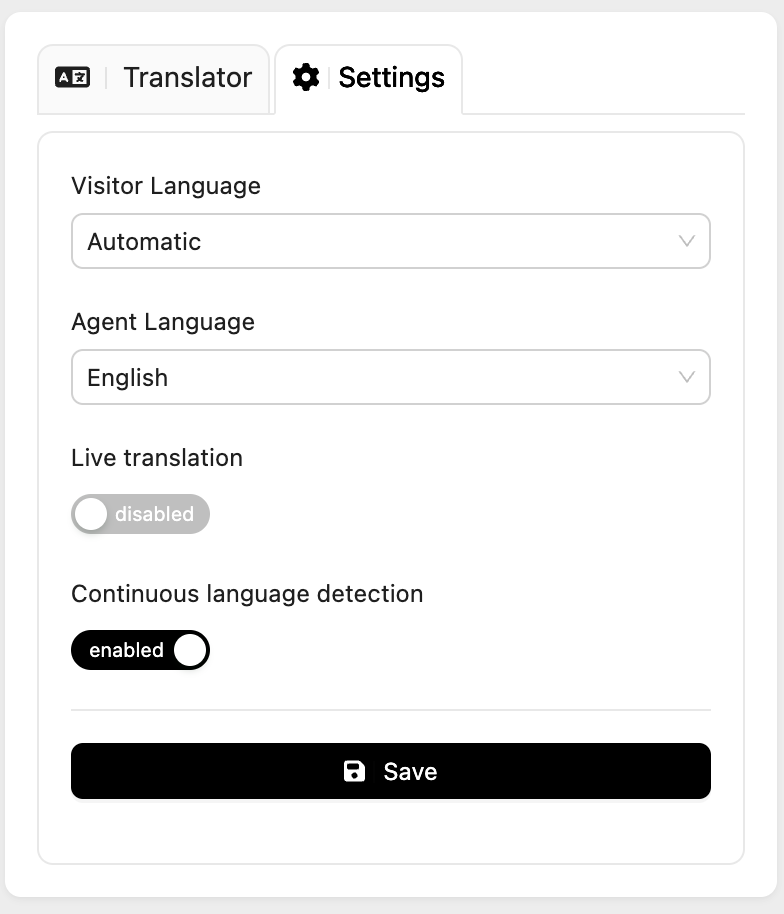Click the floppy disk icon inside Save button
Viewport: 784px width, 914px height.
[x=354, y=771]
